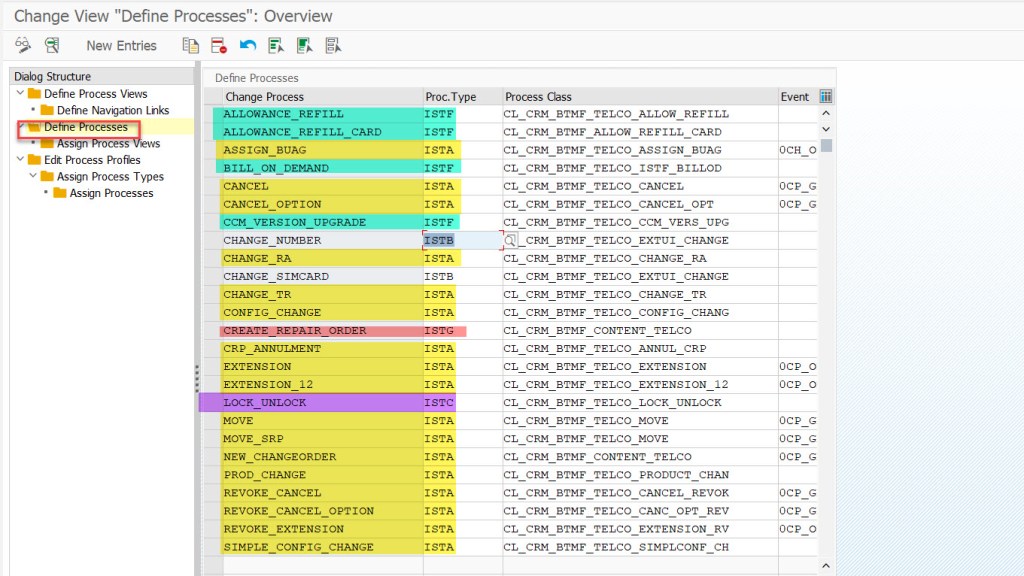The height and width of the screenshot is (576, 1024).
Task: Select the CREATE_REPAIR_ORDER row
Action: click(300, 330)
